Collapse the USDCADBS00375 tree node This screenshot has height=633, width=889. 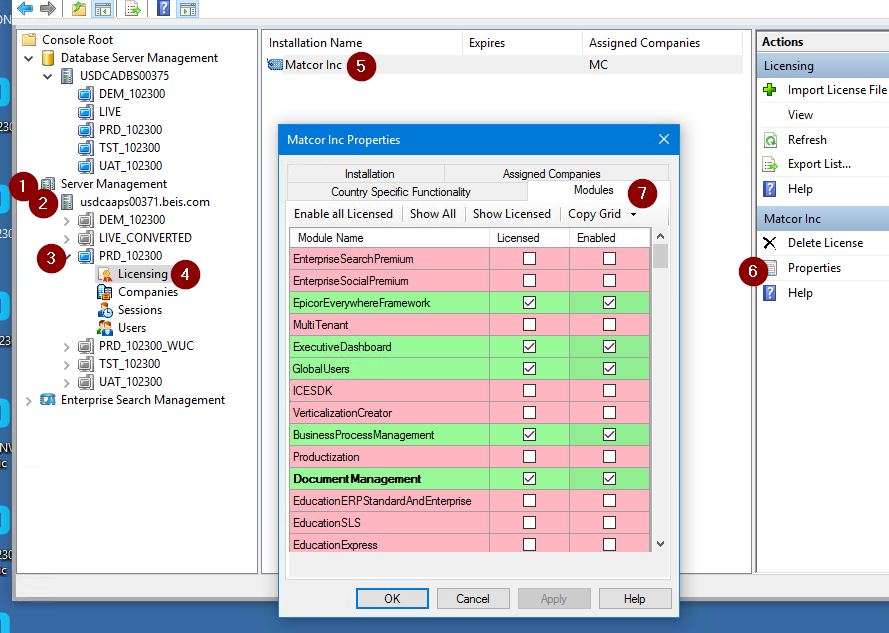pos(48,76)
